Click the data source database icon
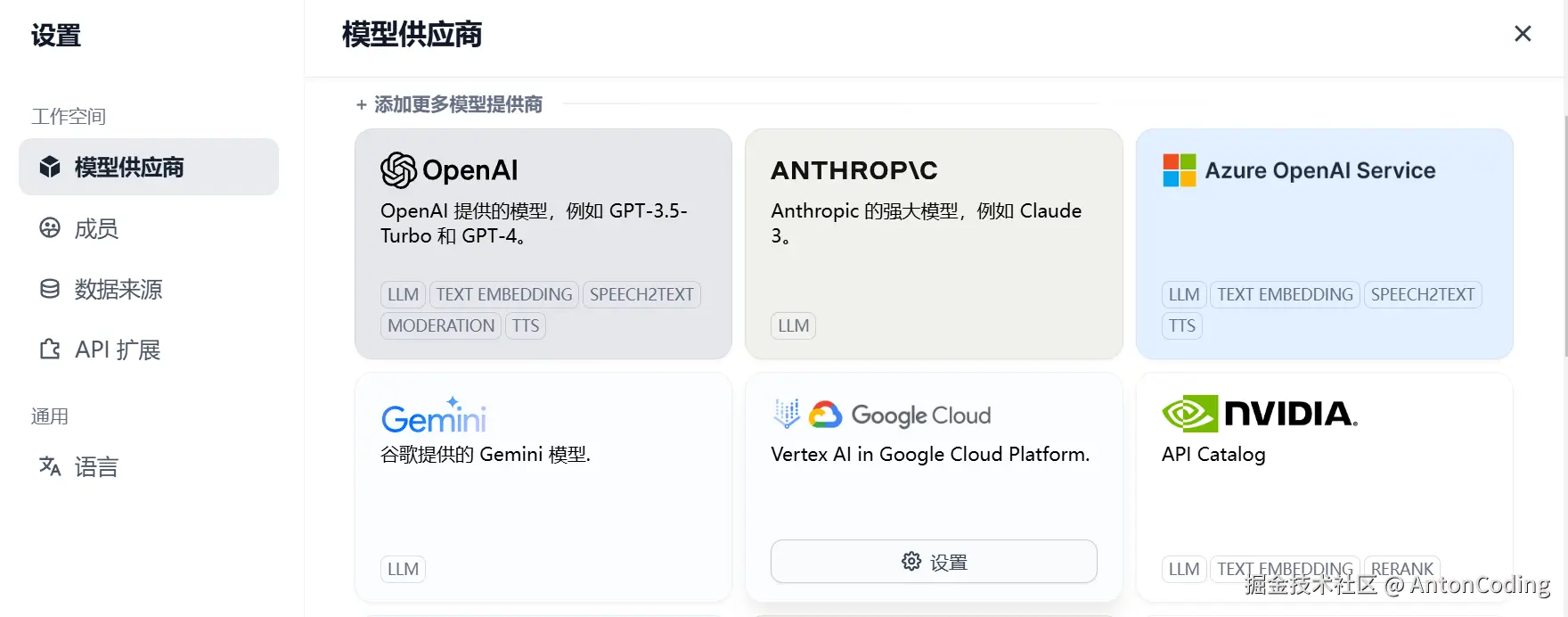This screenshot has height=617, width=1568. pyautogui.click(x=50, y=289)
